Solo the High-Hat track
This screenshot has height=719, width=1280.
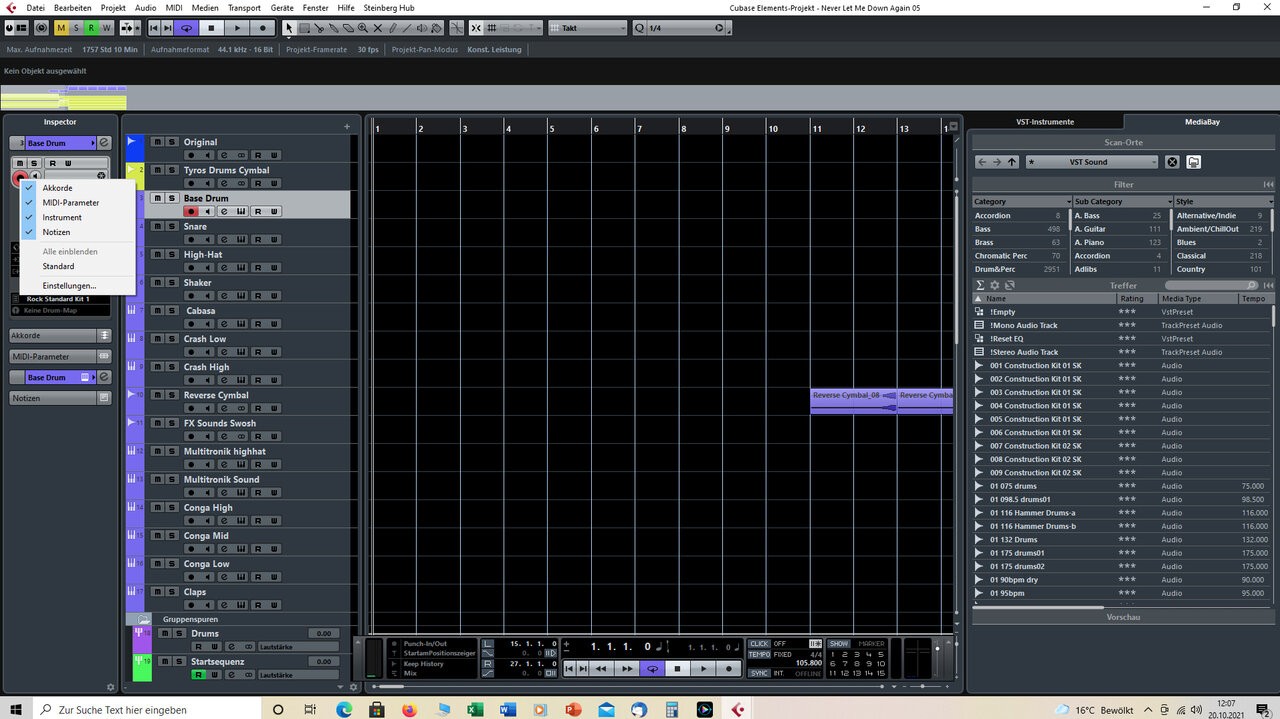172,254
